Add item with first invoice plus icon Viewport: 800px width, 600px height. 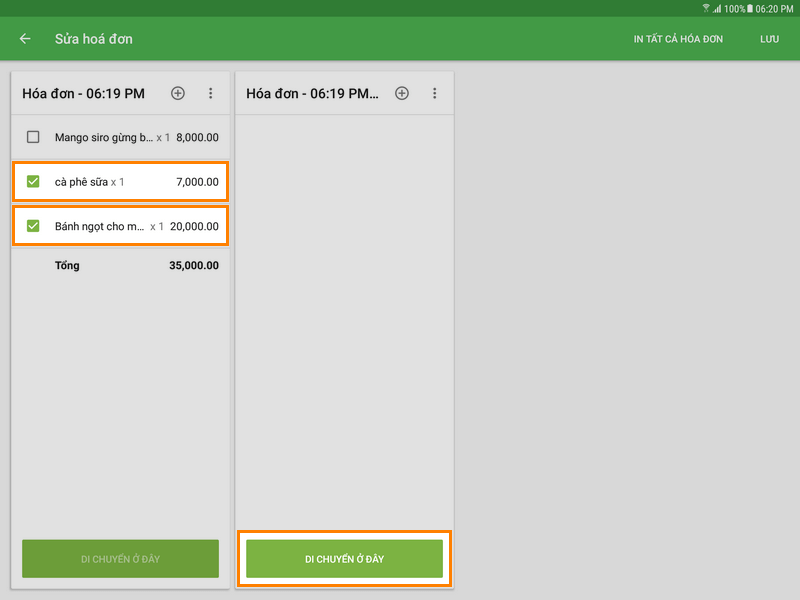tap(178, 93)
